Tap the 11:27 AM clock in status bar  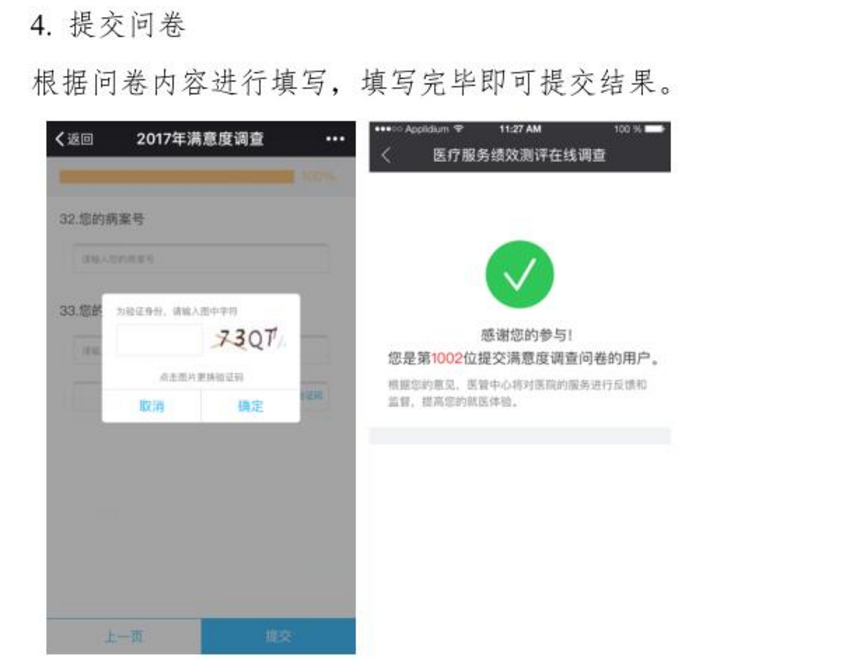pos(520,129)
